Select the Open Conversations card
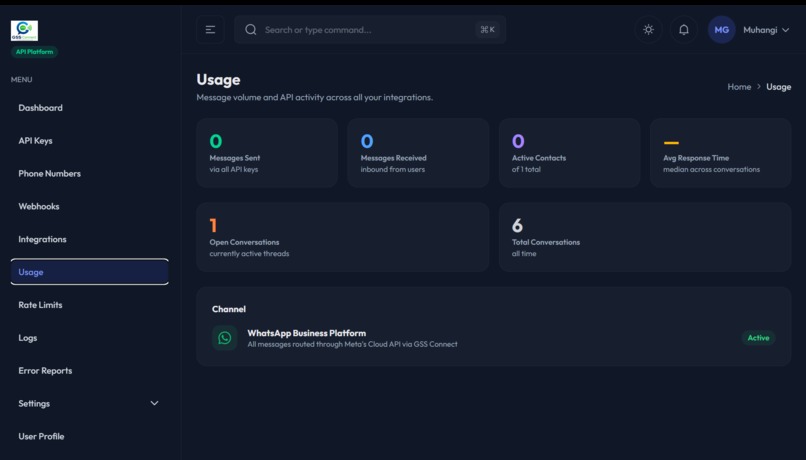 click(342, 237)
